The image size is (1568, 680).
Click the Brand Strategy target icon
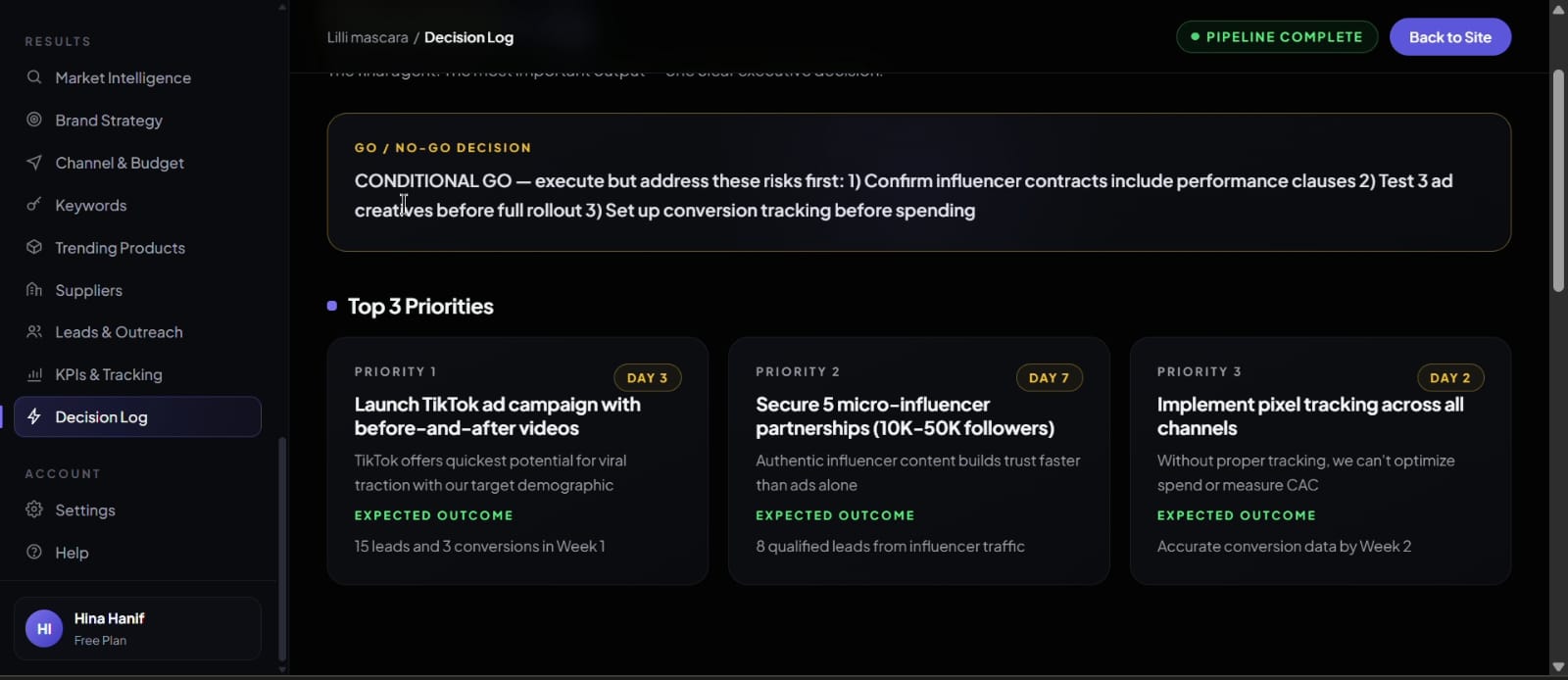click(x=34, y=120)
